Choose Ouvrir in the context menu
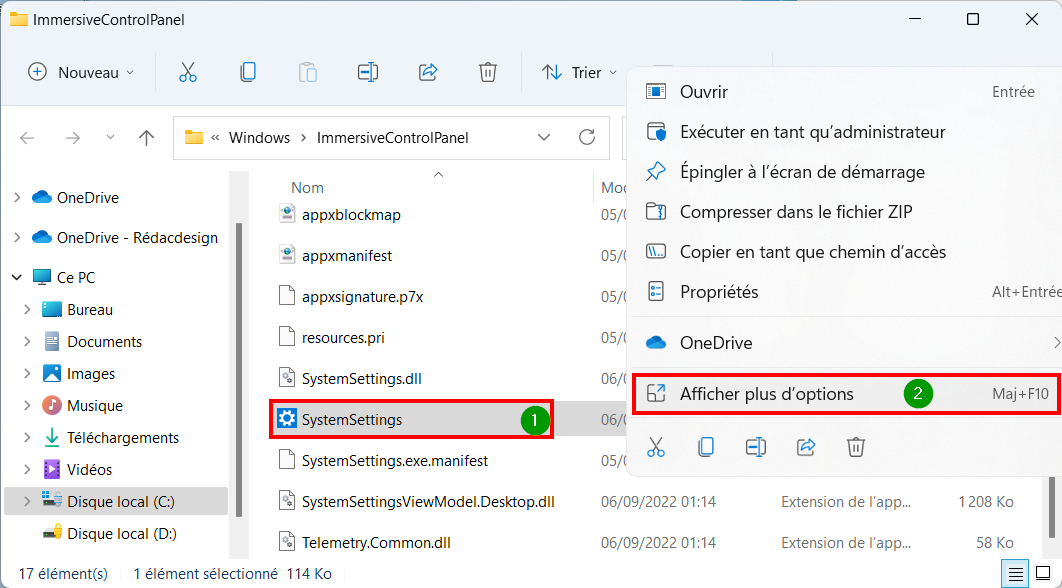 point(844,91)
